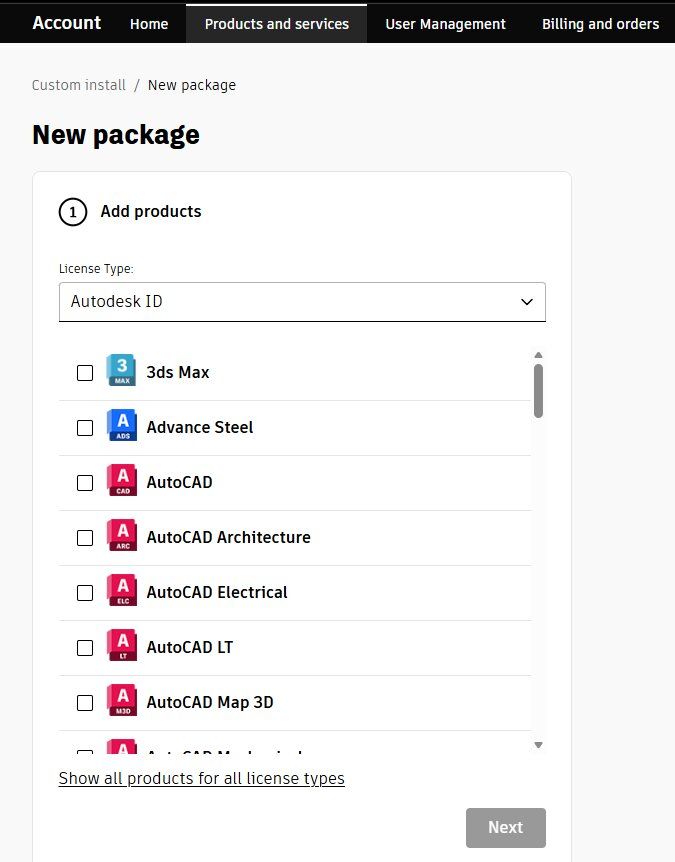675x862 pixels.
Task: Go to the Home tab
Action: [x=149, y=24]
